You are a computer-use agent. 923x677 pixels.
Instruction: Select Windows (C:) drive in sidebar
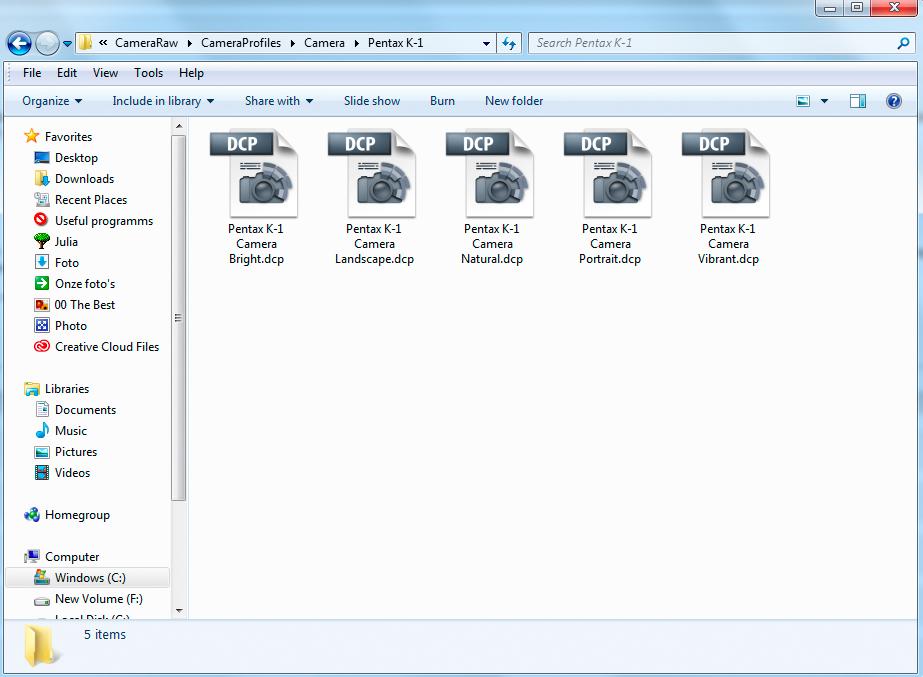pos(88,578)
